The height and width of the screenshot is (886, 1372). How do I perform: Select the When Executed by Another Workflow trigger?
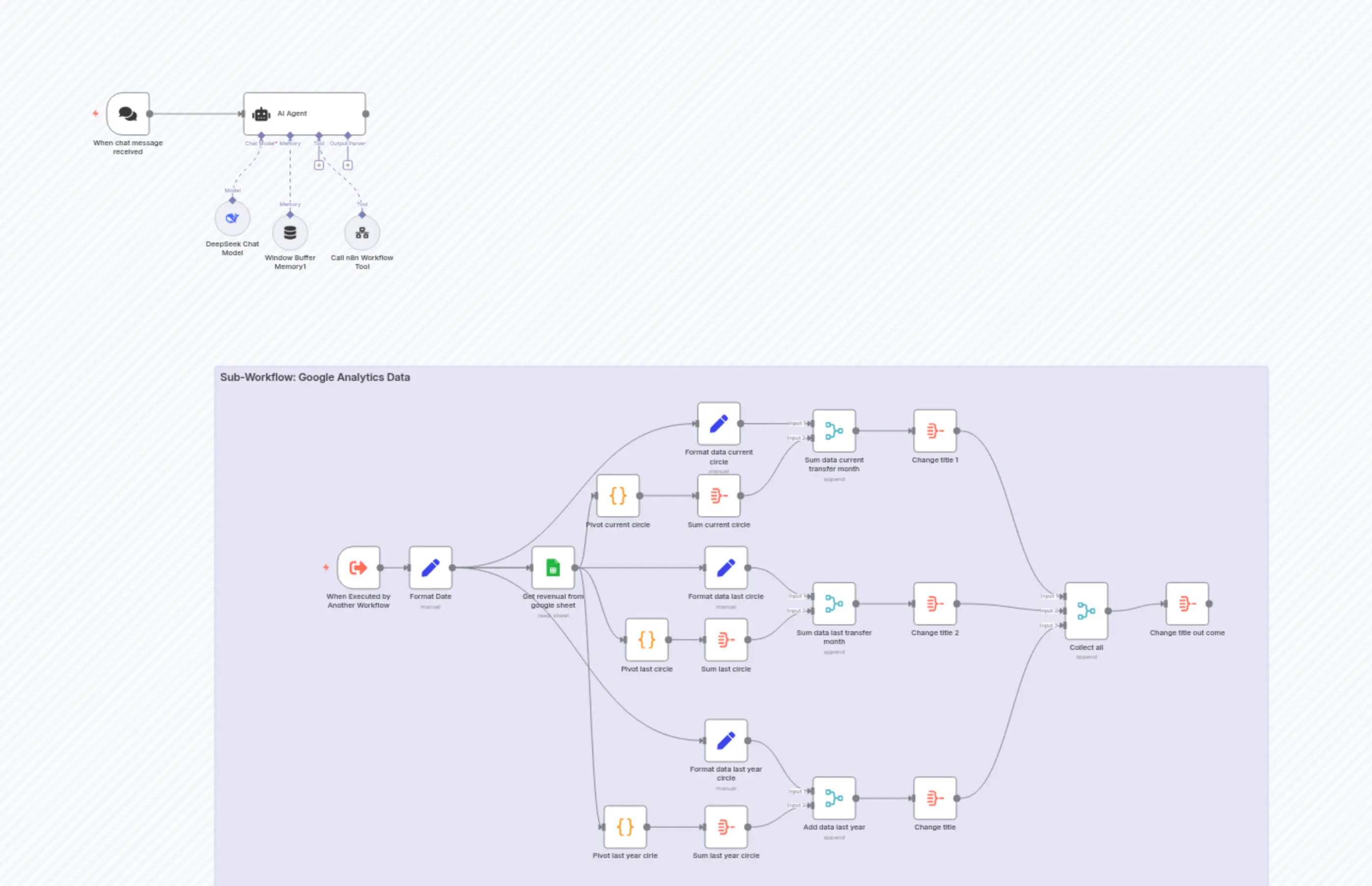(x=358, y=567)
